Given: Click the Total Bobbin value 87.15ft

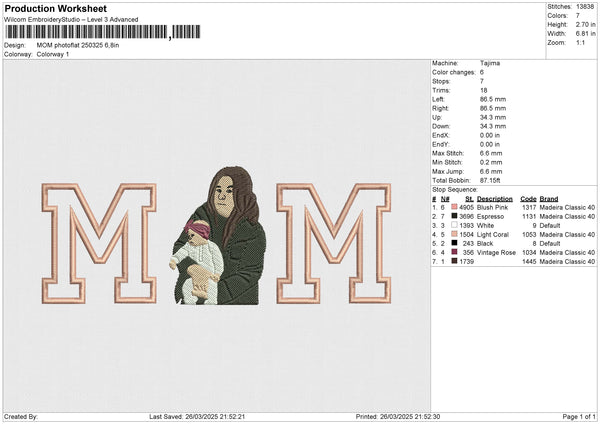Looking at the screenshot, I should [490, 180].
